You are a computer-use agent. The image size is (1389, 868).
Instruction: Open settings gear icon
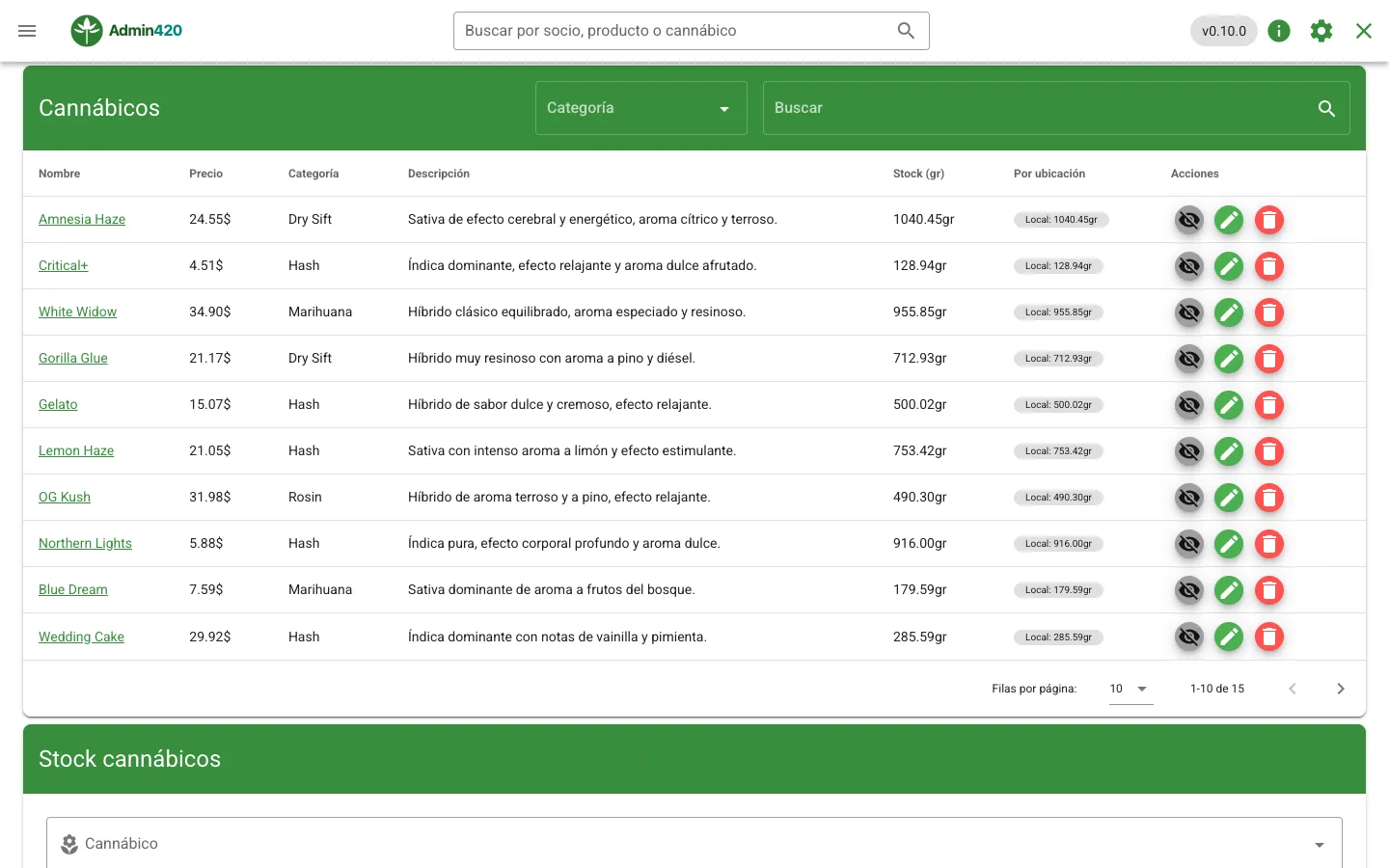click(x=1321, y=31)
